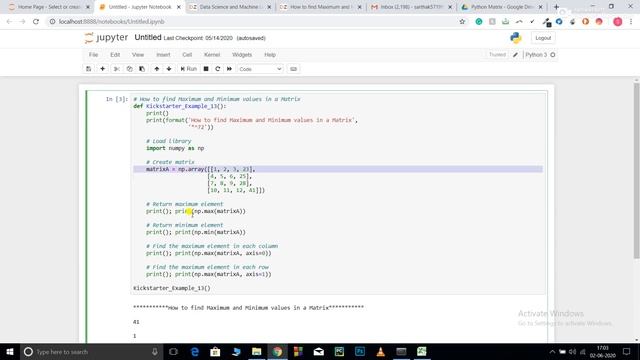Insert a cell below with plus icon
This screenshot has width=640, height=360.
[x=102, y=69]
